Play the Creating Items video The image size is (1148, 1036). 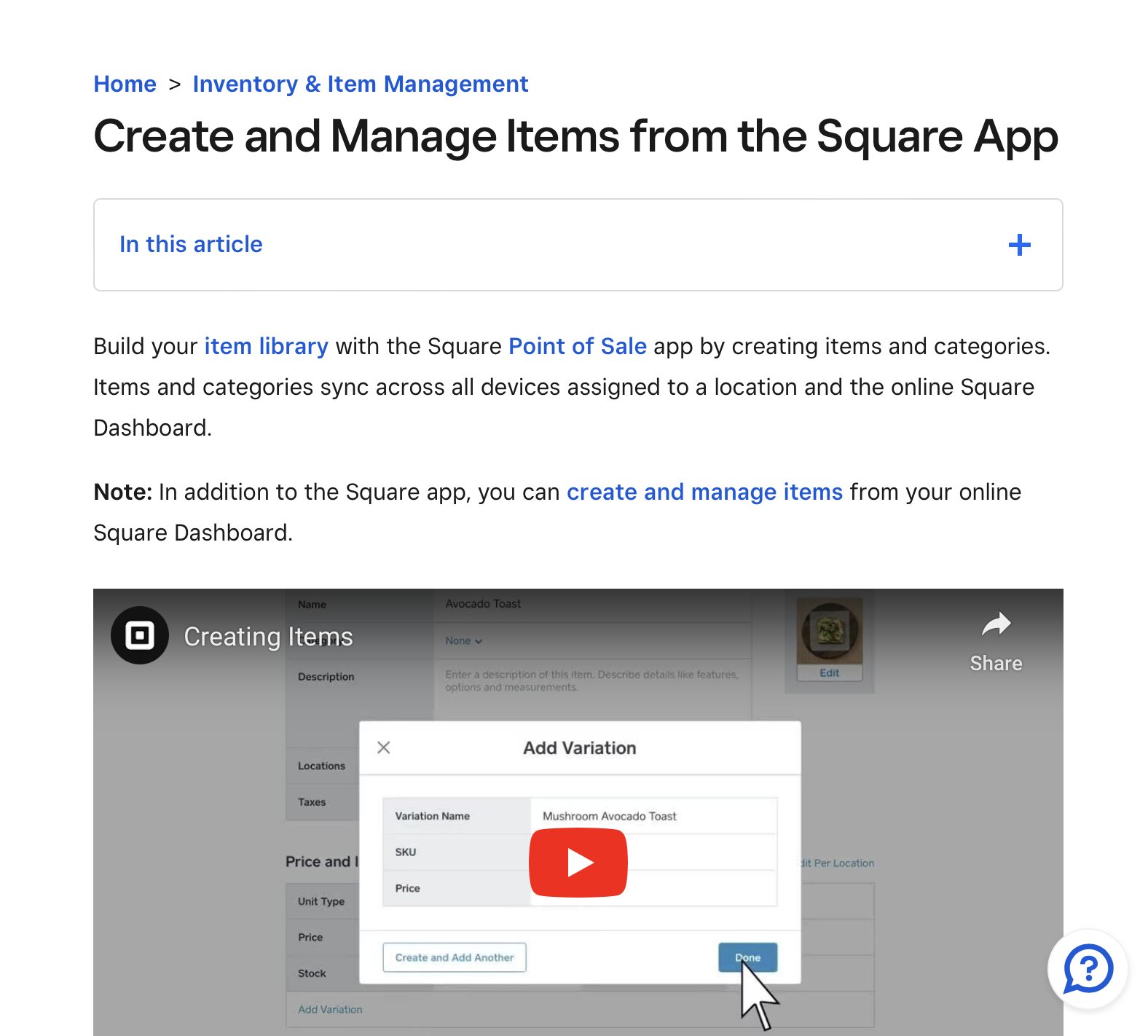point(578,863)
